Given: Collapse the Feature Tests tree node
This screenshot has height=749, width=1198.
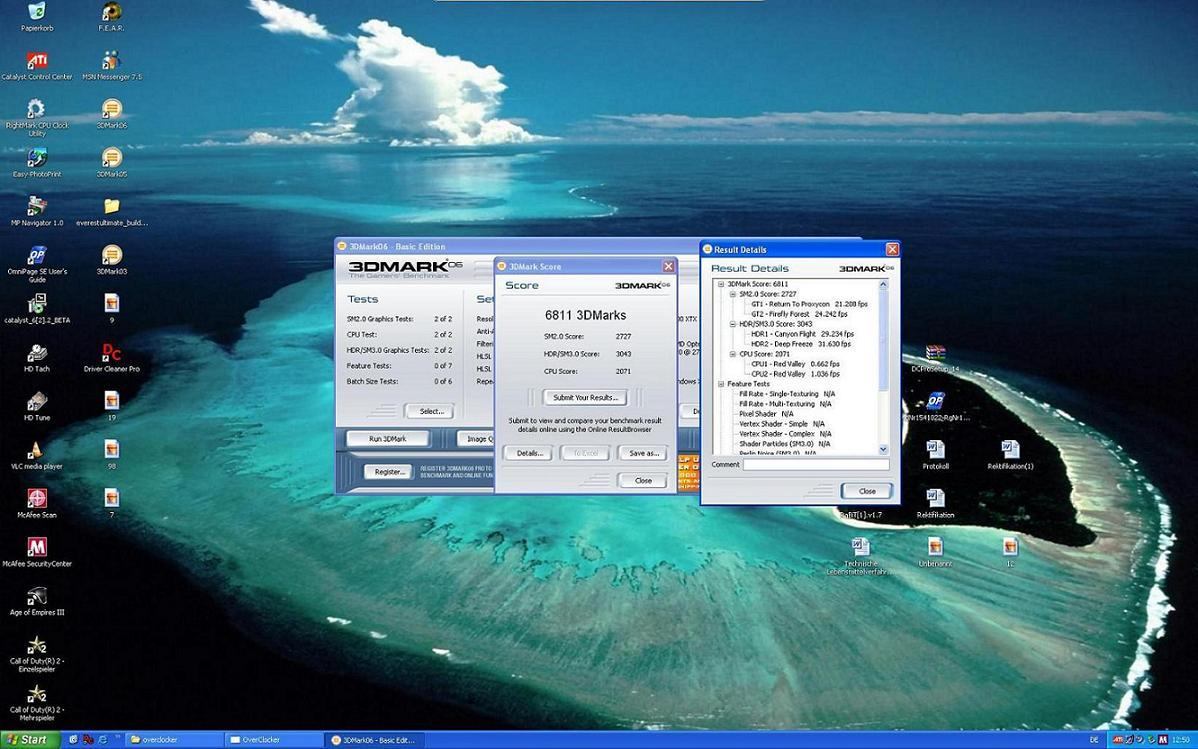Looking at the screenshot, I should 720,384.
